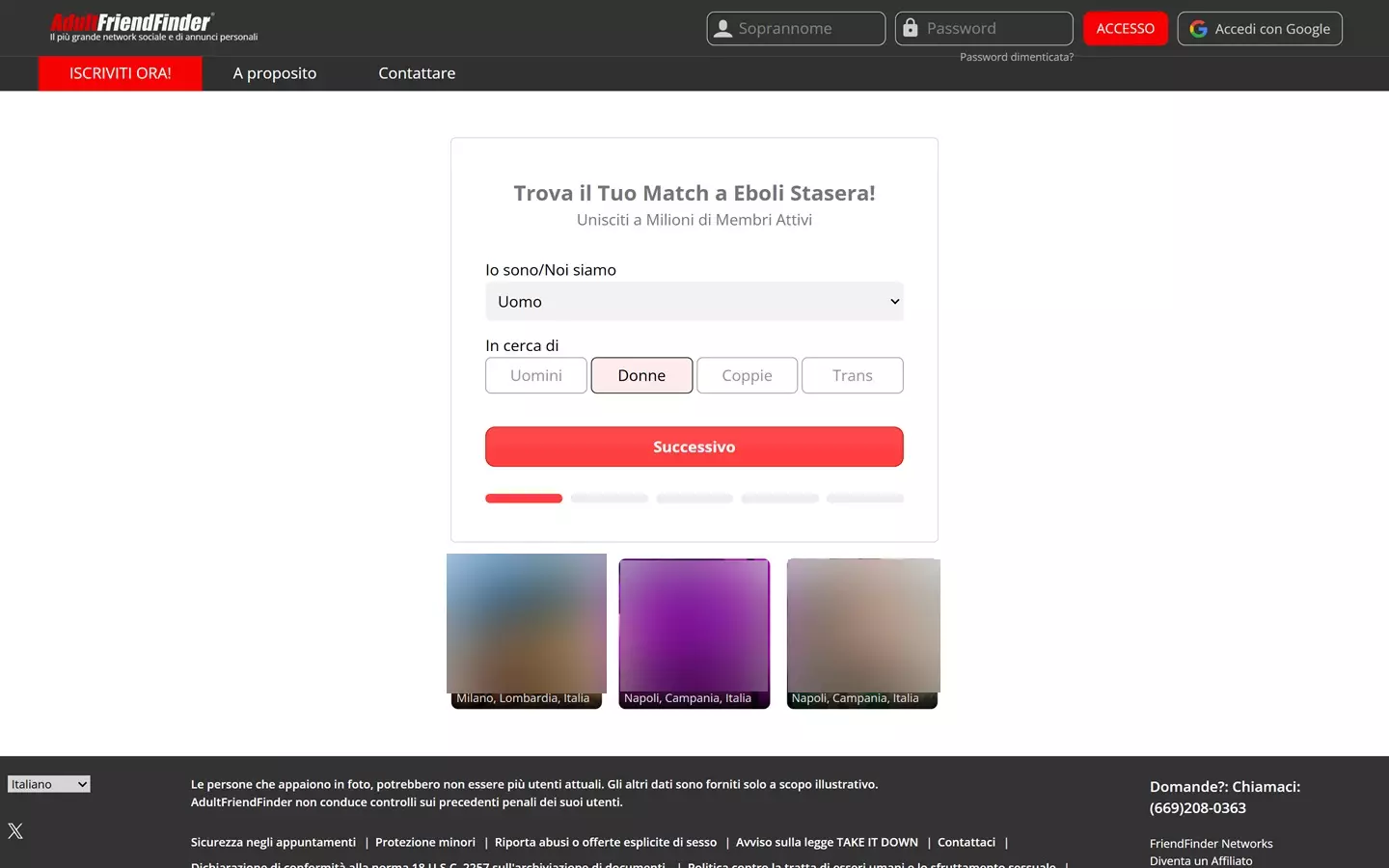Click Diventa un Affiliato link
Viewport: 1389px width, 868px height.
coord(1201,860)
